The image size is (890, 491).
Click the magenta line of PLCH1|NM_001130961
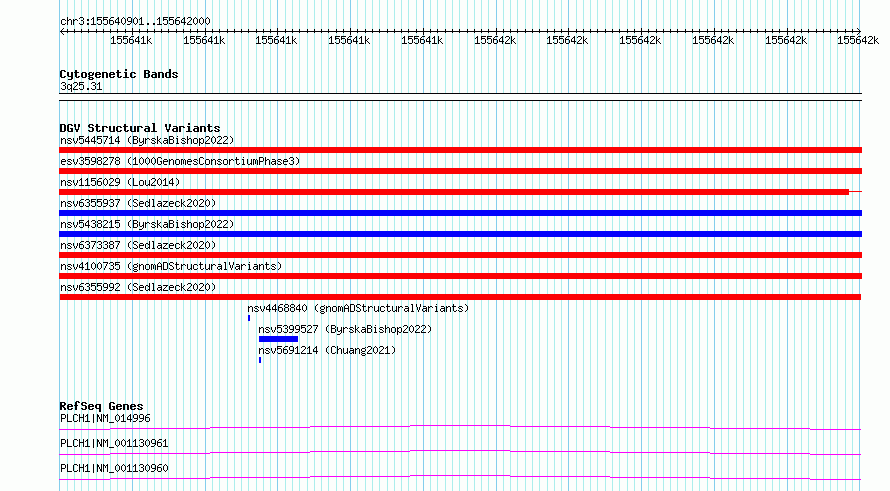point(460,452)
